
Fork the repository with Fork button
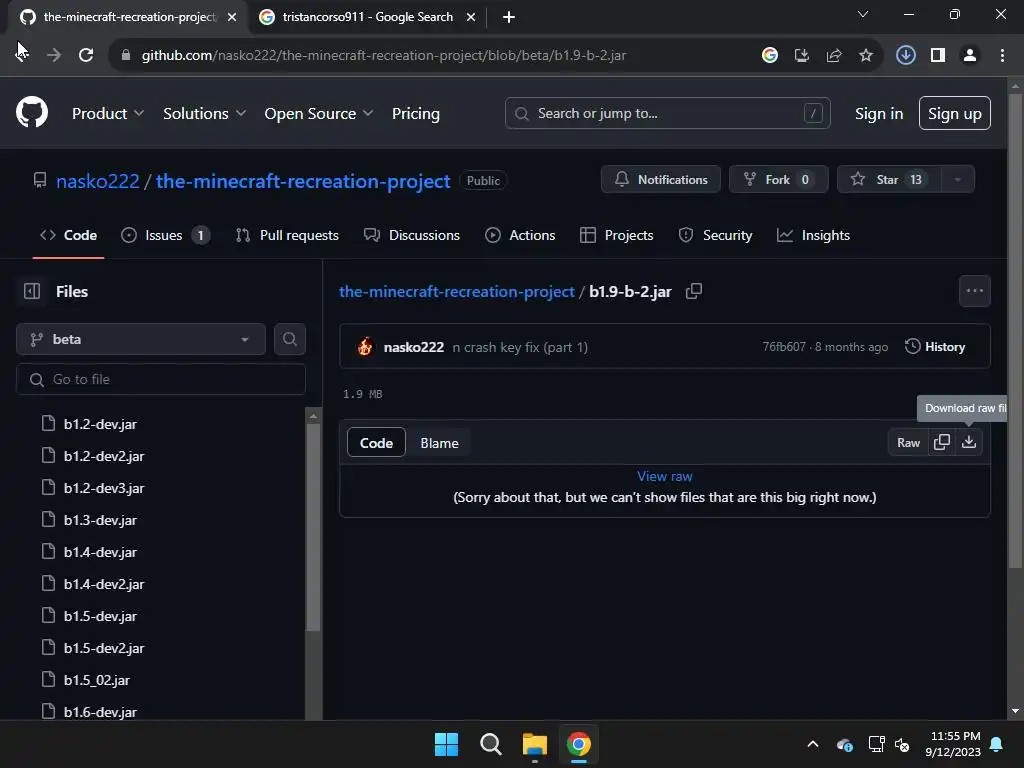click(779, 180)
